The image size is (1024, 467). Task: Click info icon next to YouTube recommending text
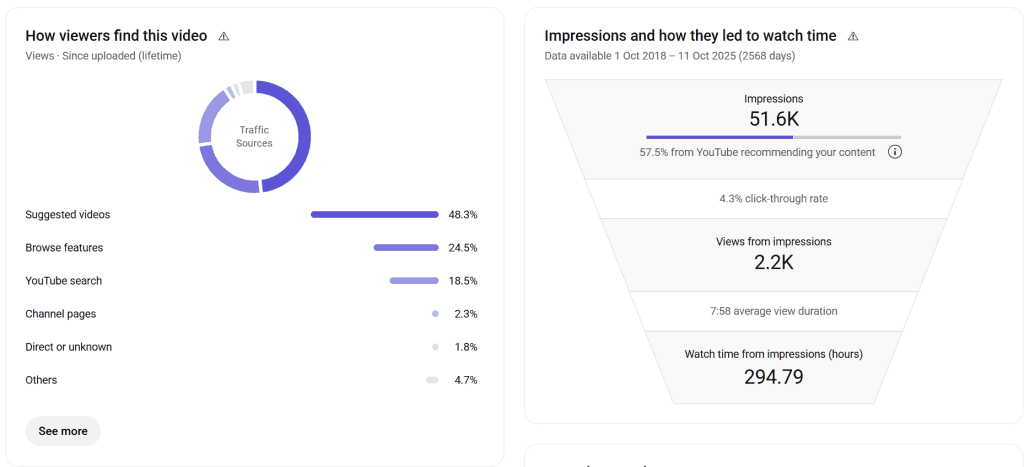(x=895, y=152)
